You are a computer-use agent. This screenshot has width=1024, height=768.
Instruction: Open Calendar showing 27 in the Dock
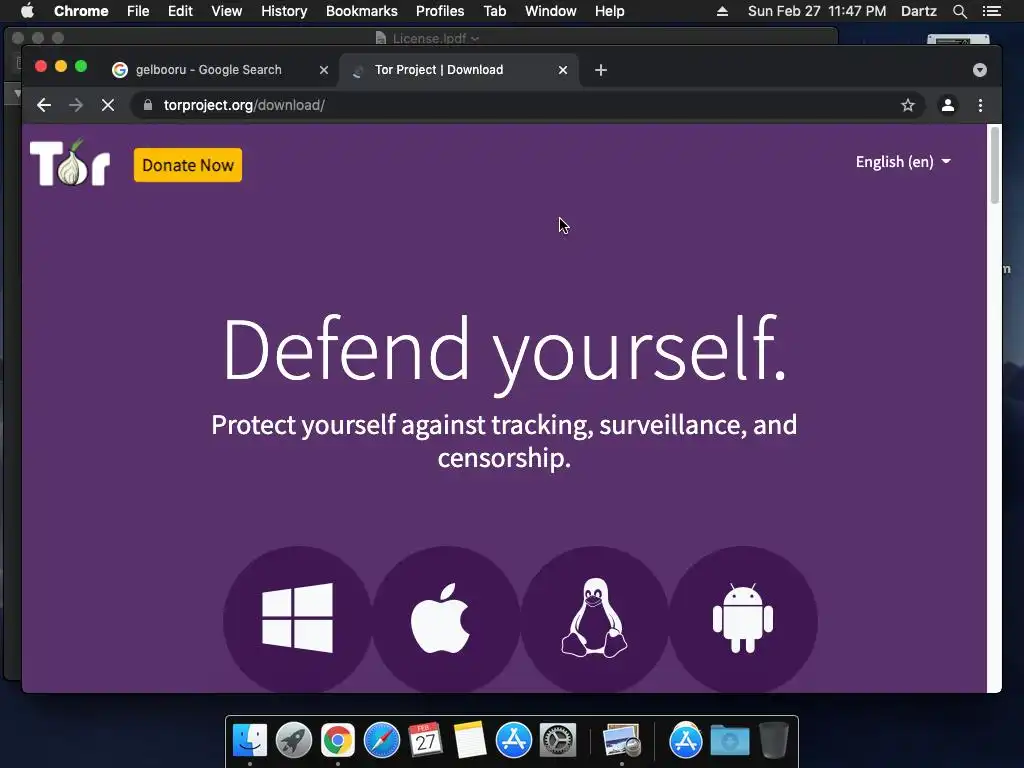pos(425,741)
